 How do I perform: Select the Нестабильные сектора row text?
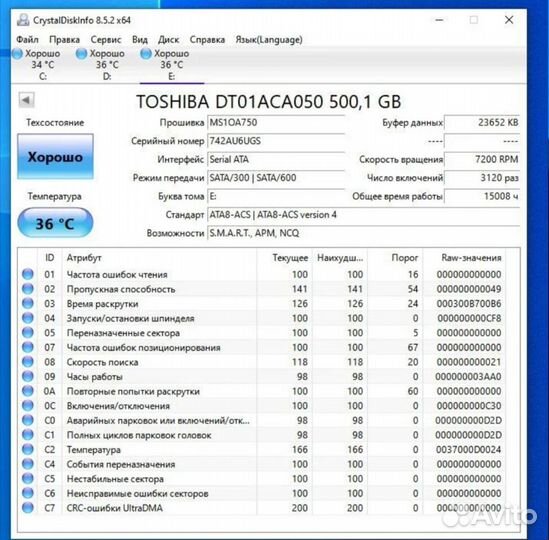115,479
